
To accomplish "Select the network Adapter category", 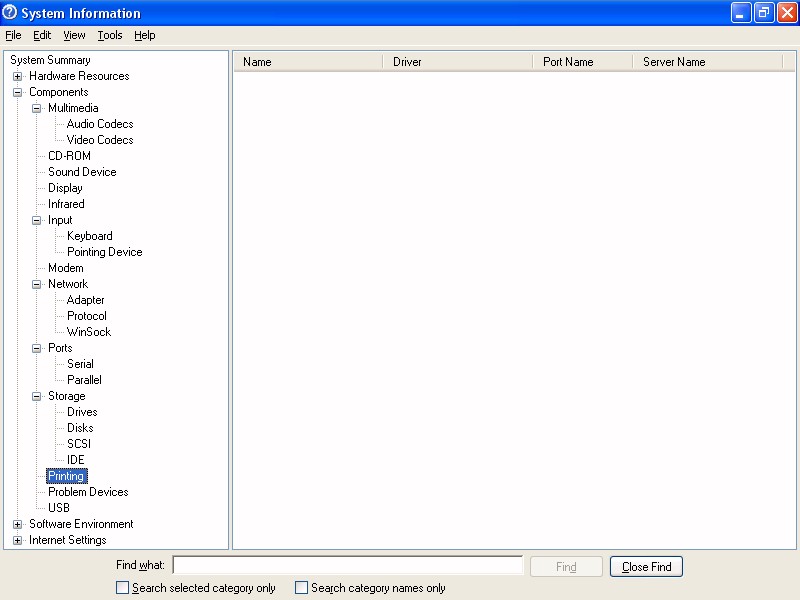I will coord(86,300).
